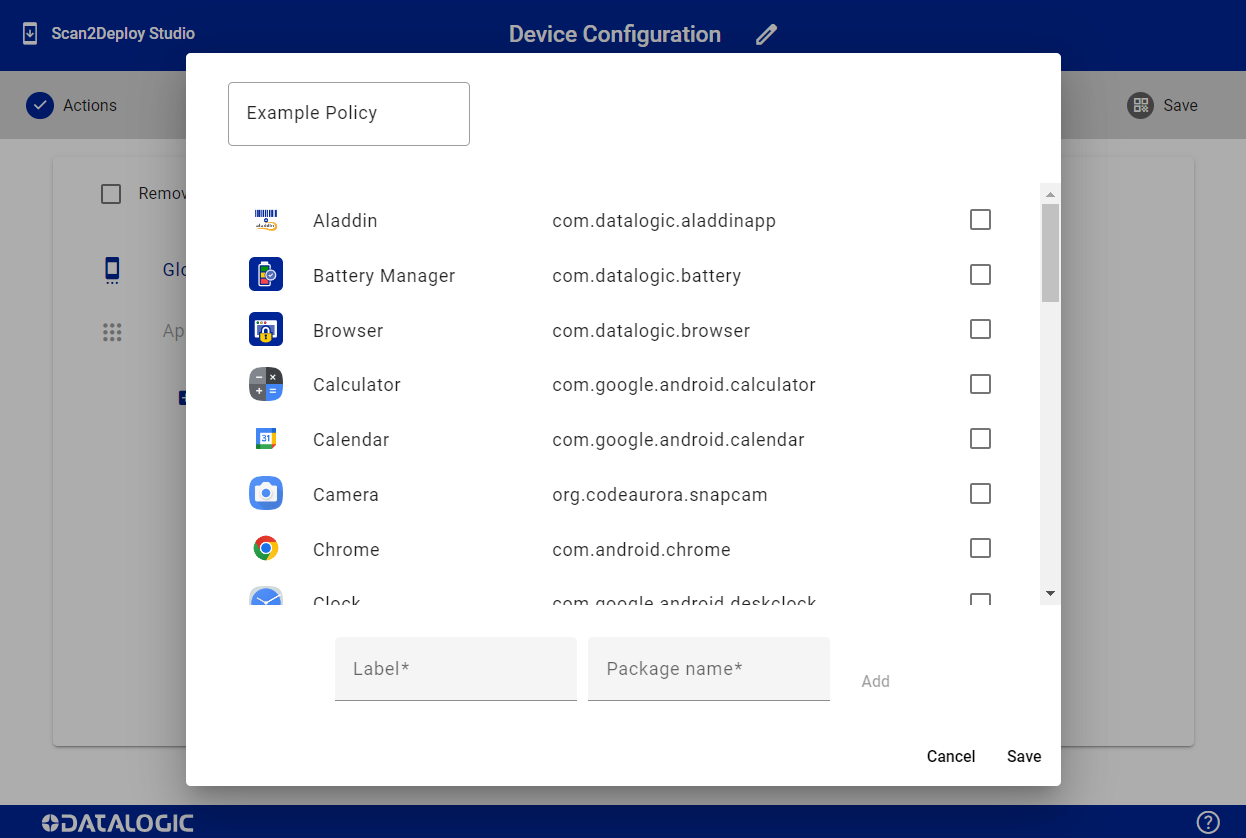Click the Calculator app icon

click(266, 385)
